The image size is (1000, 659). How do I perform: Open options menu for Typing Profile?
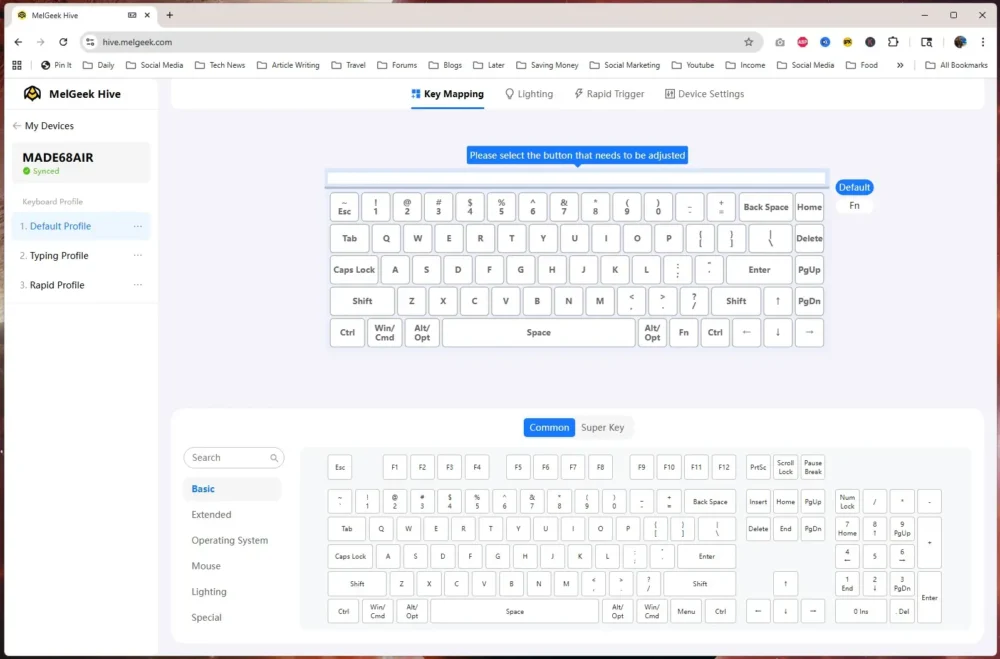(138, 255)
